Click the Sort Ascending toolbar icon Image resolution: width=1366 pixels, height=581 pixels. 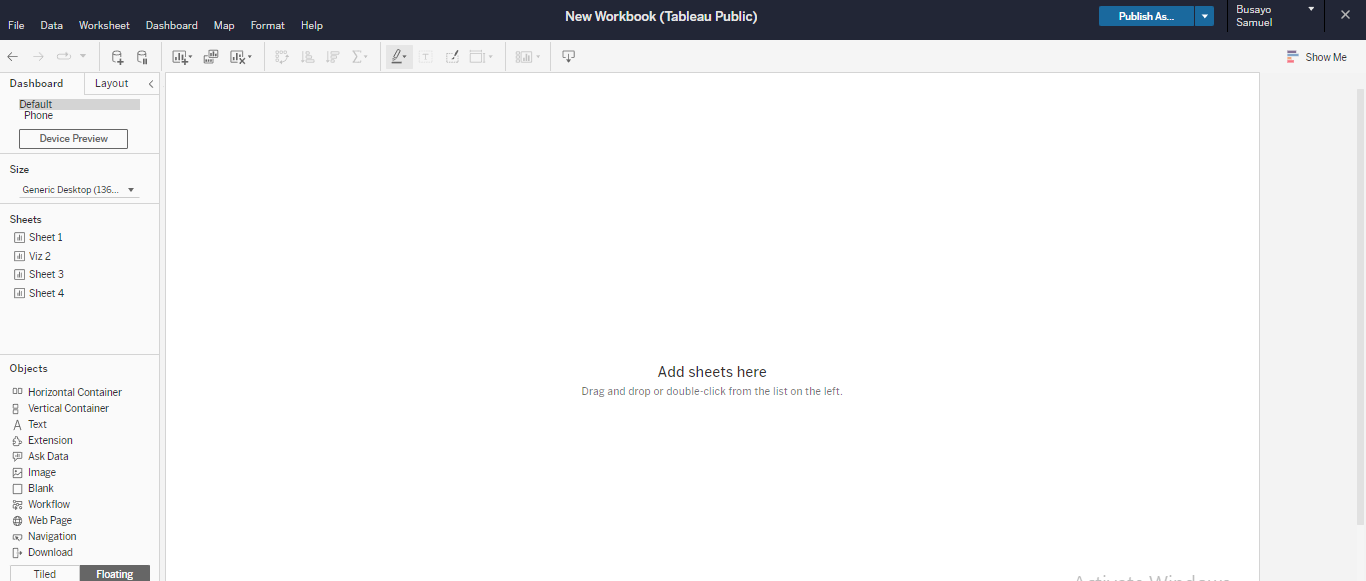(x=308, y=57)
